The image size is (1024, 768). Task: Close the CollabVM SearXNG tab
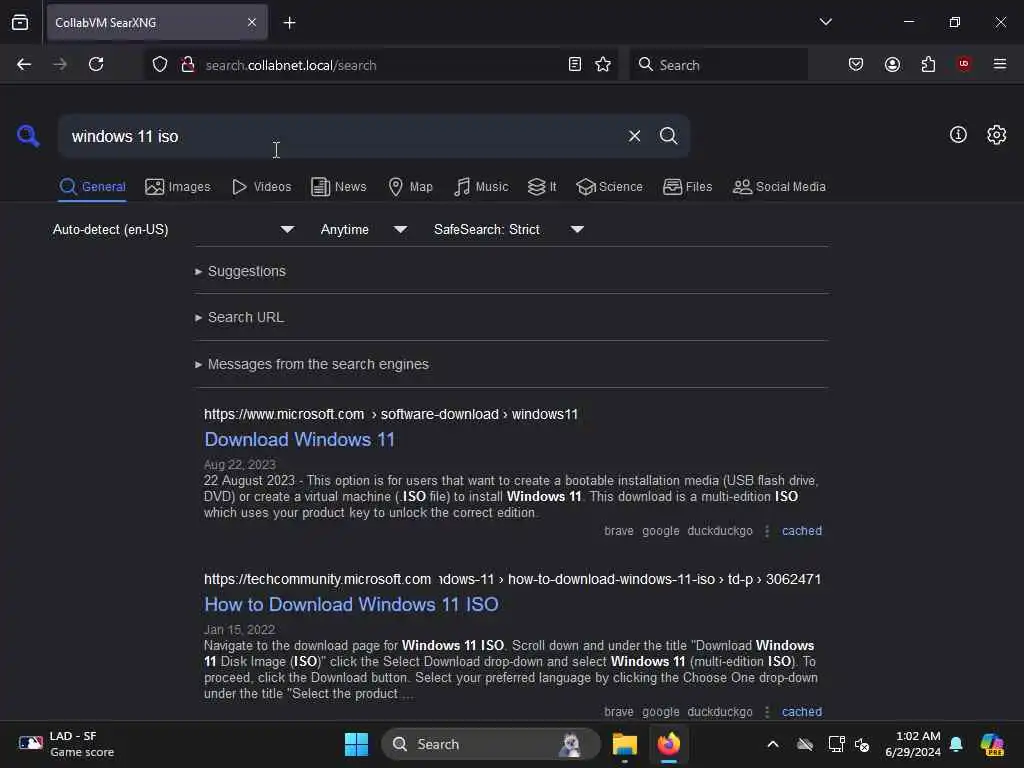252,22
